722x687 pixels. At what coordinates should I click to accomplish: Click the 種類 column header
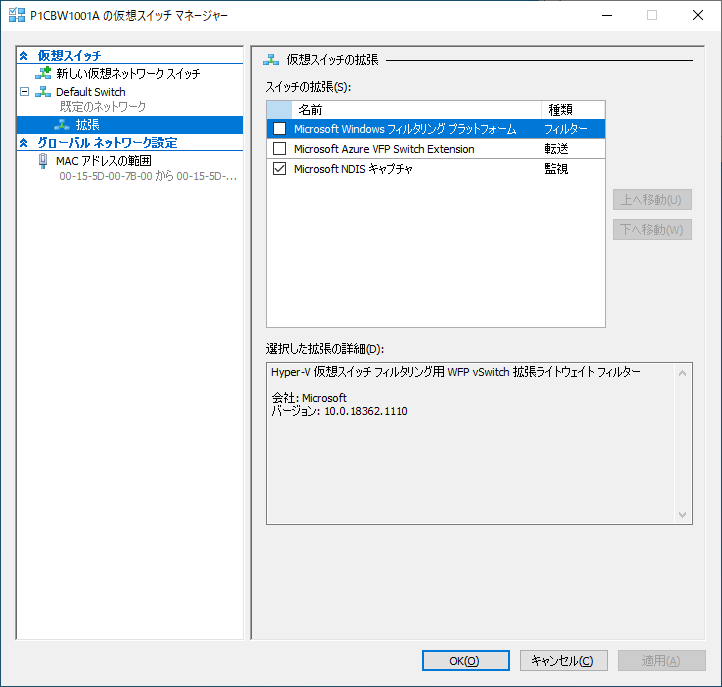tap(573, 110)
